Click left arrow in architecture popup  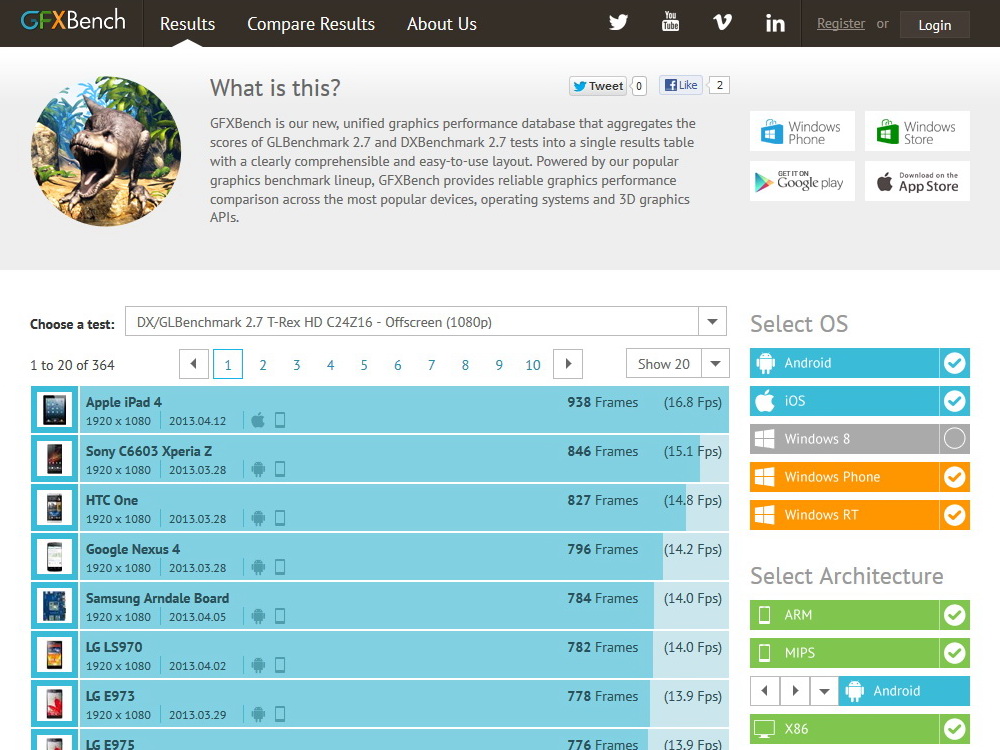(765, 691)
